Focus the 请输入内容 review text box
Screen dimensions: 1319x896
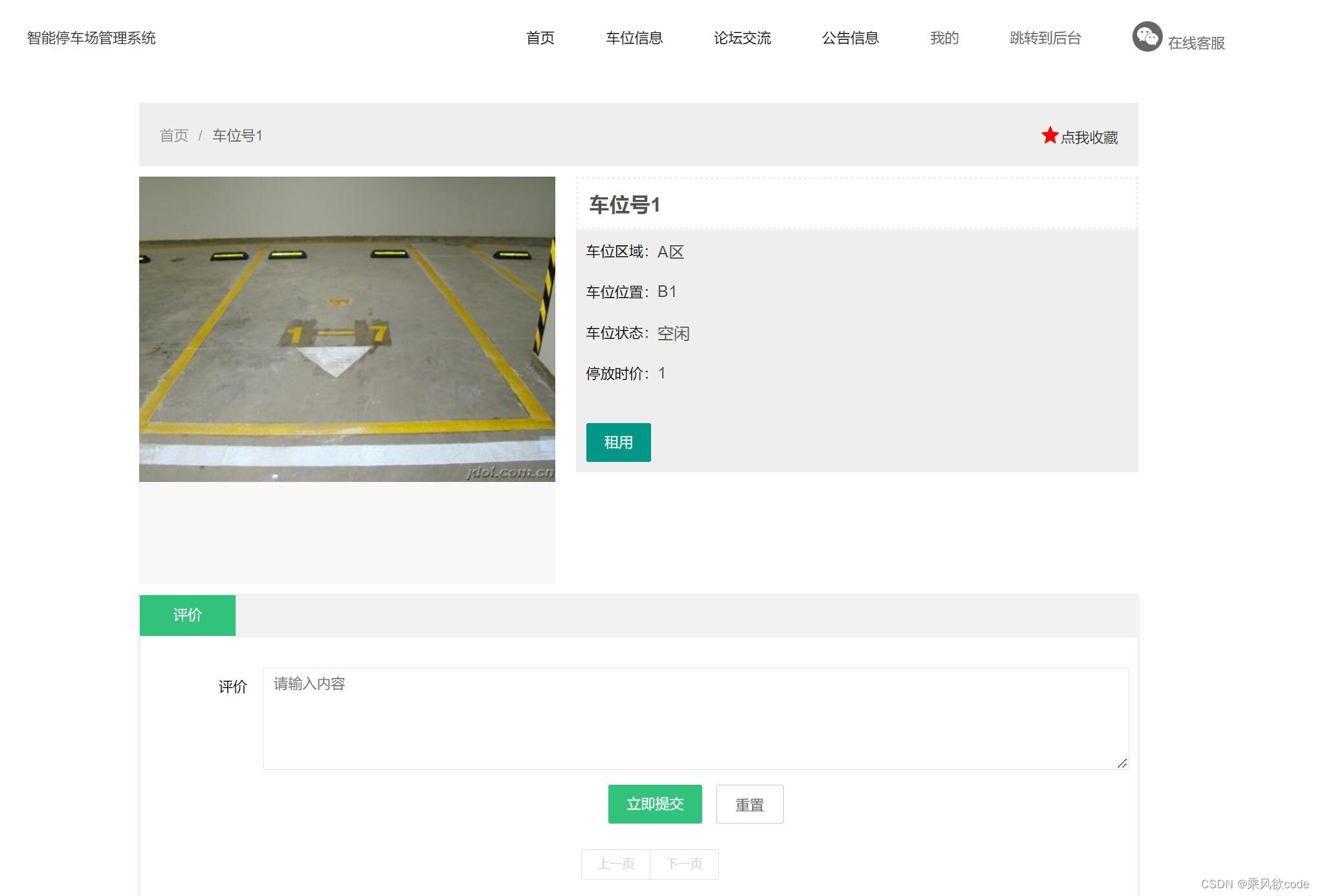click(x=695, y=718)
